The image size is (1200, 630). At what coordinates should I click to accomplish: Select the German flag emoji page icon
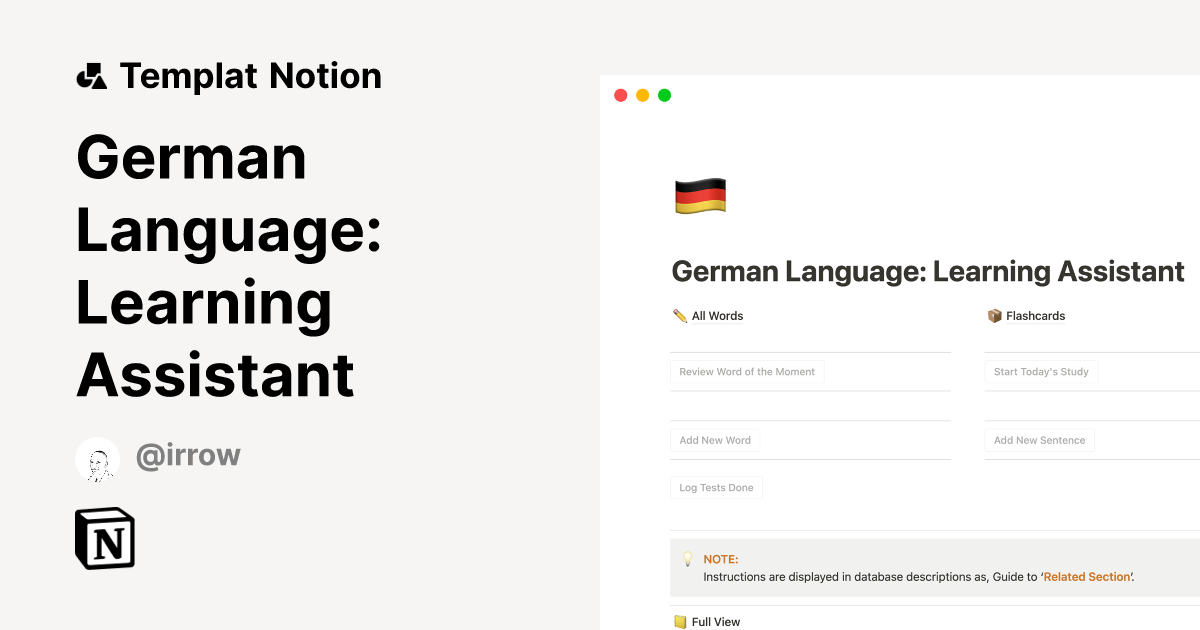[x=699, y=196]
